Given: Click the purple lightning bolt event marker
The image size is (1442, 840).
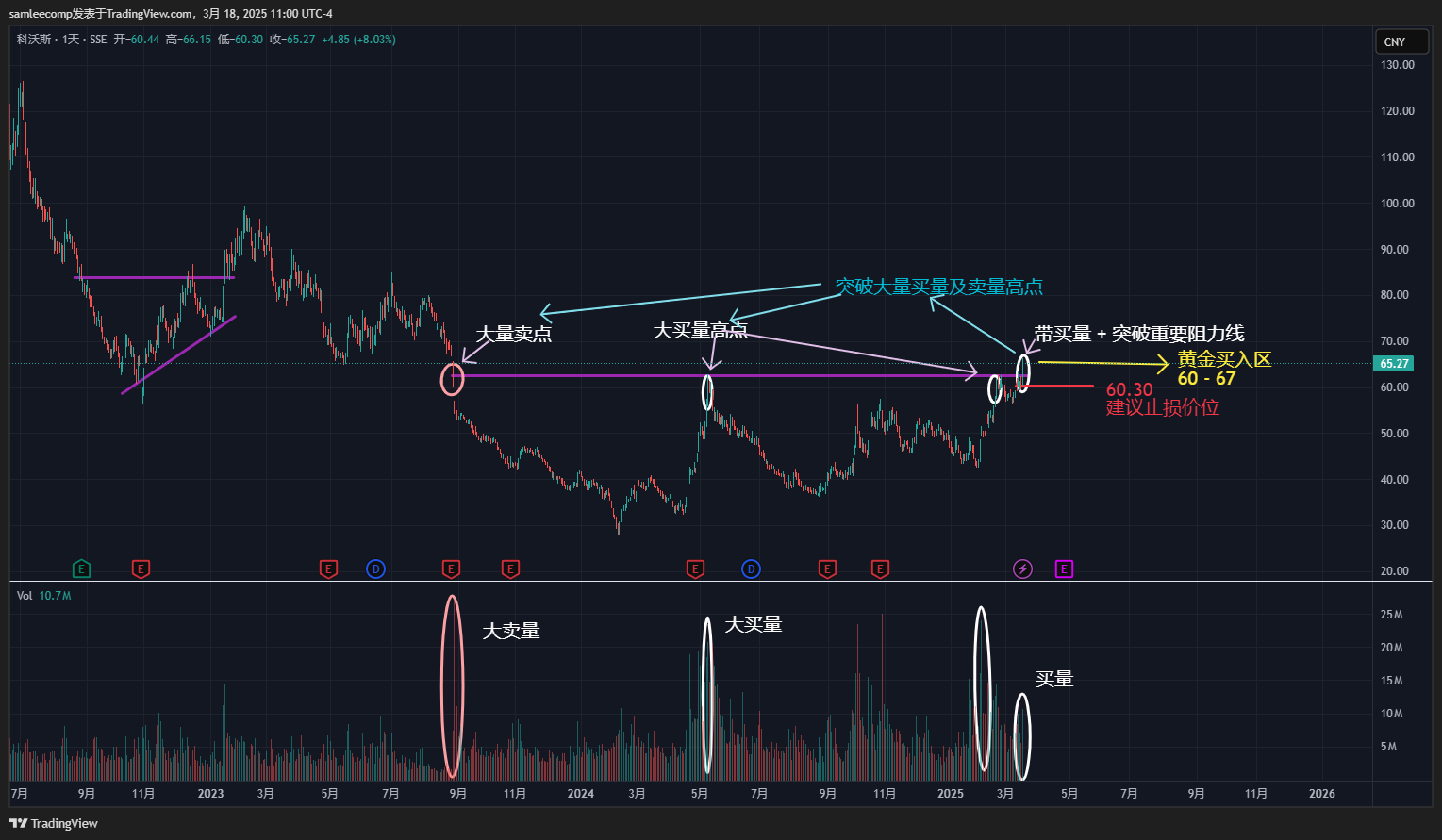Looking at the screenshot, I should [x=1022, y=568].
